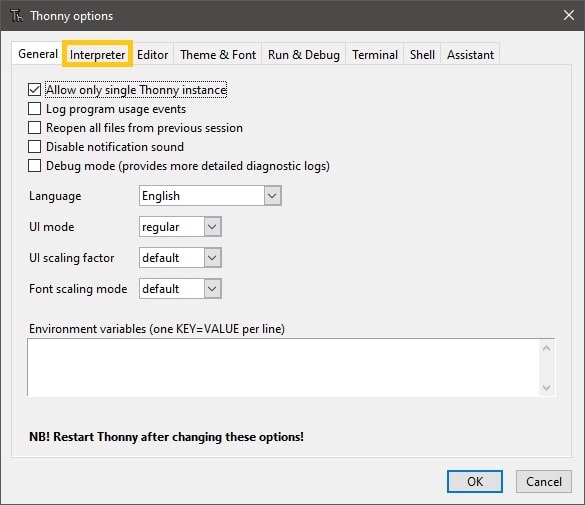Uncheck Allow only single Thonny instance
The image size is (585, 505).
(34, 90)
